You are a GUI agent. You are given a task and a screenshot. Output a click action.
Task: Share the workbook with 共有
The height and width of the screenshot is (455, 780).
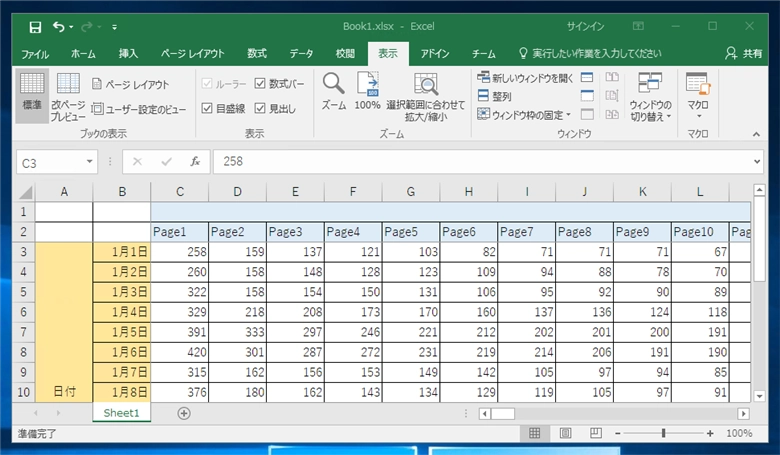[x=744, y=54]
